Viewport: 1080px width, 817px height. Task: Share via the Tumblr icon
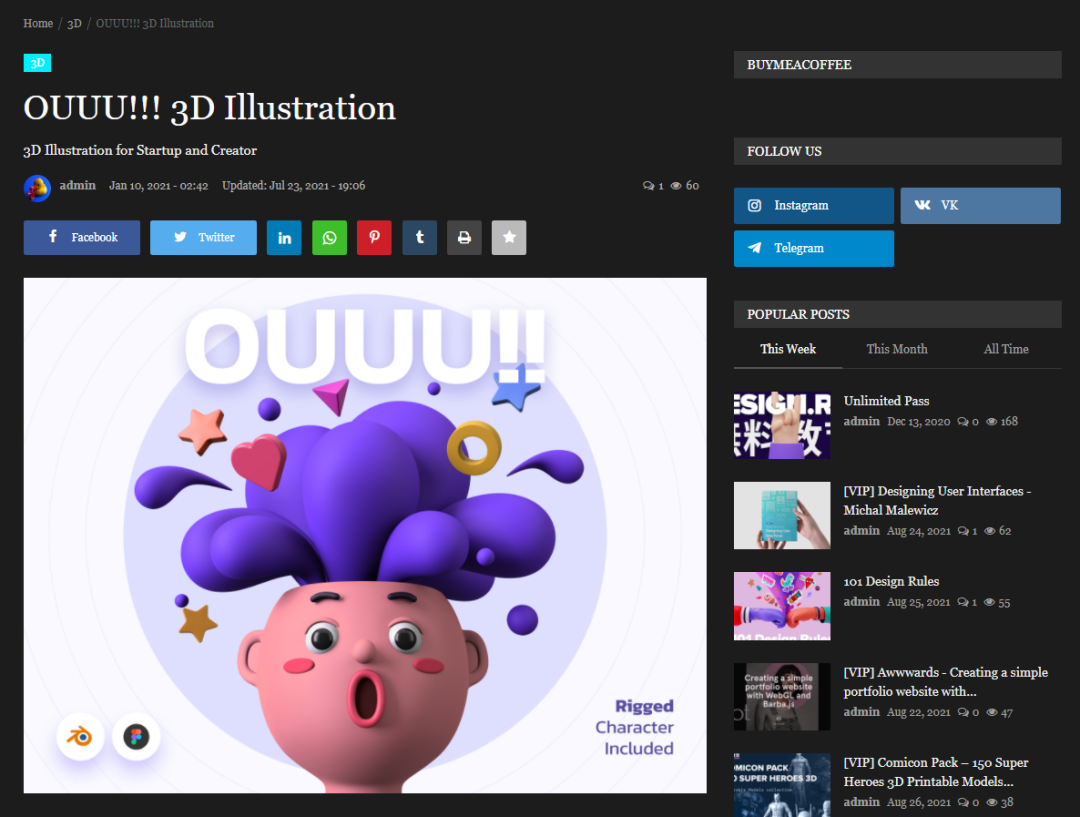tap(419, 238)
